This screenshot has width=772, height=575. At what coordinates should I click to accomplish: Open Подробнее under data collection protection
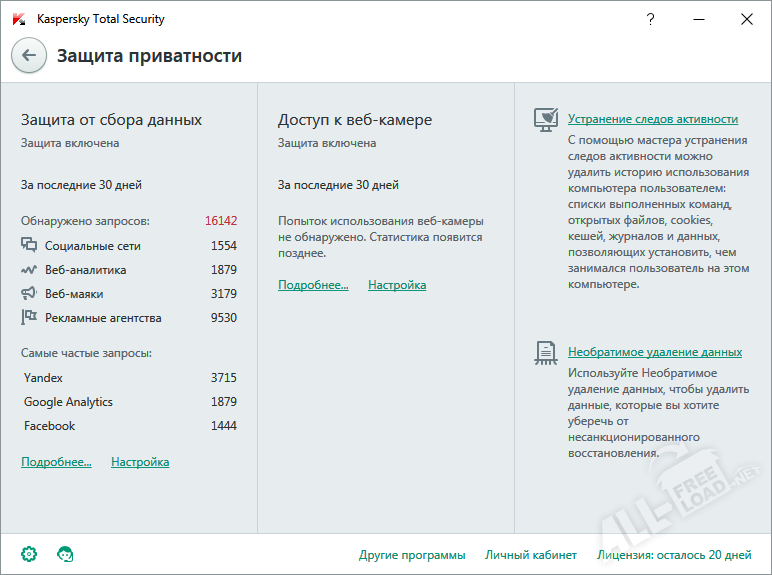pos(56,462)
